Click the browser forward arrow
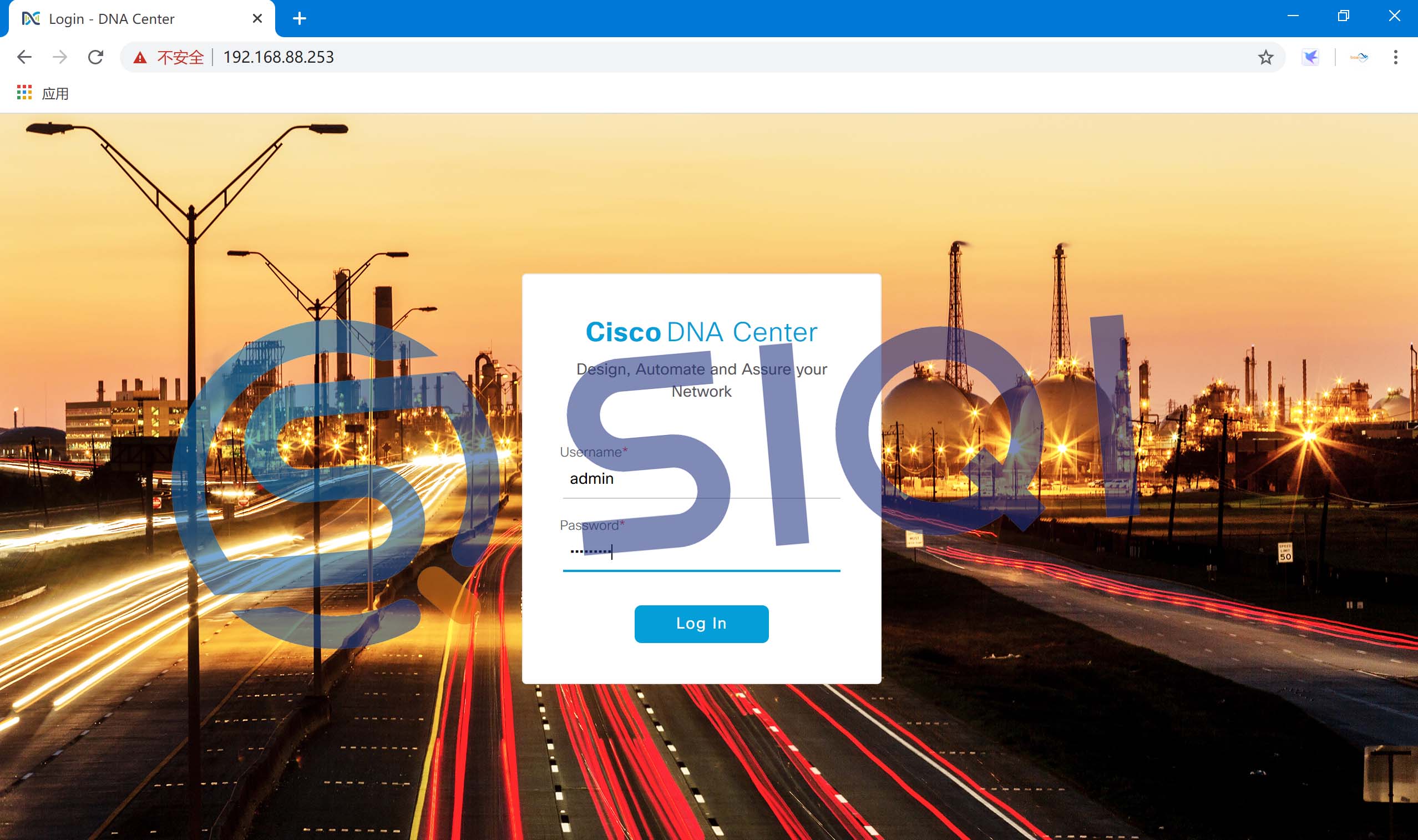The width and height of the screenshot is (1418, 840). [60, 57]
